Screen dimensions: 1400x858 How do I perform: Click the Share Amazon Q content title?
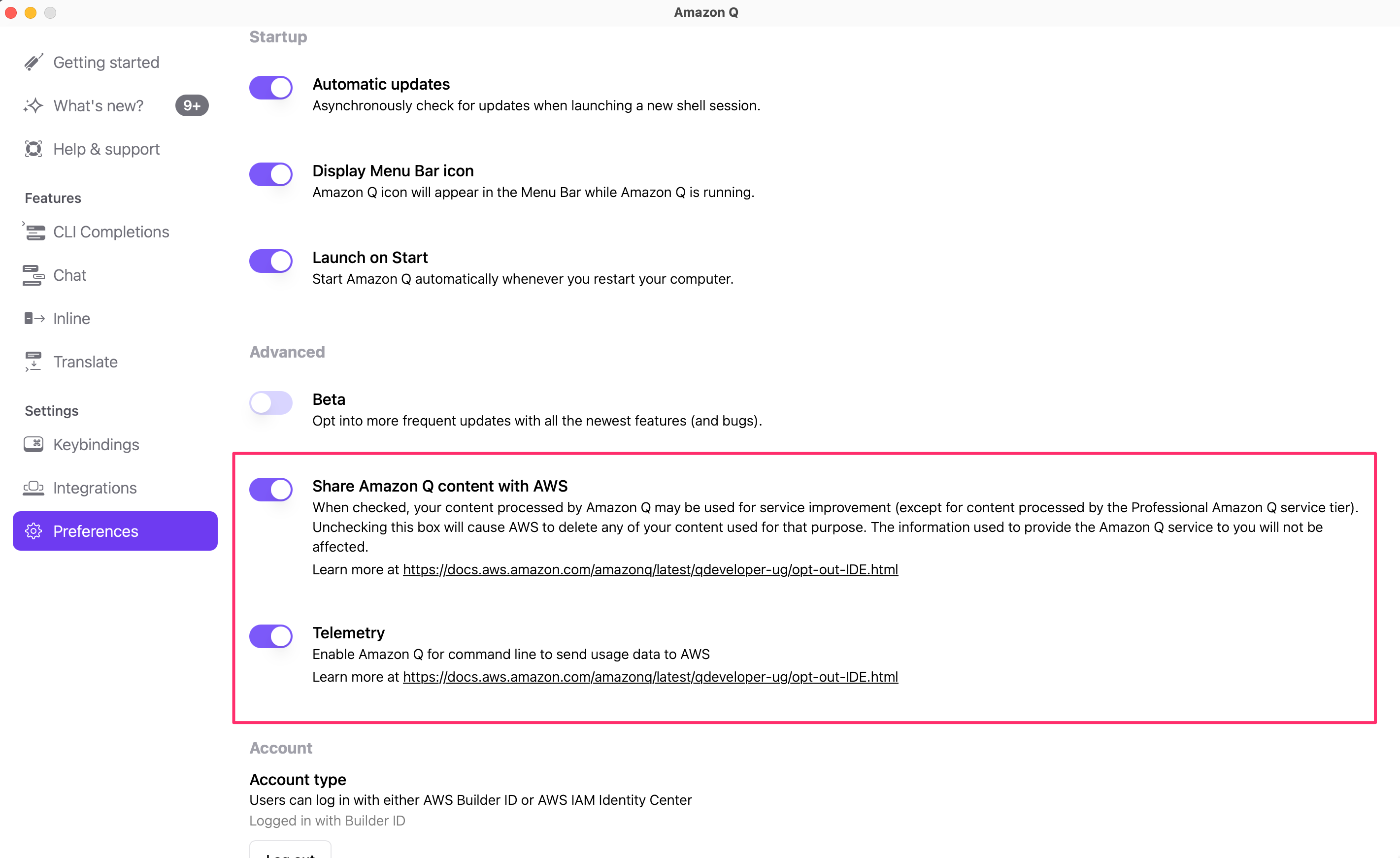click(x=440, y=486)
